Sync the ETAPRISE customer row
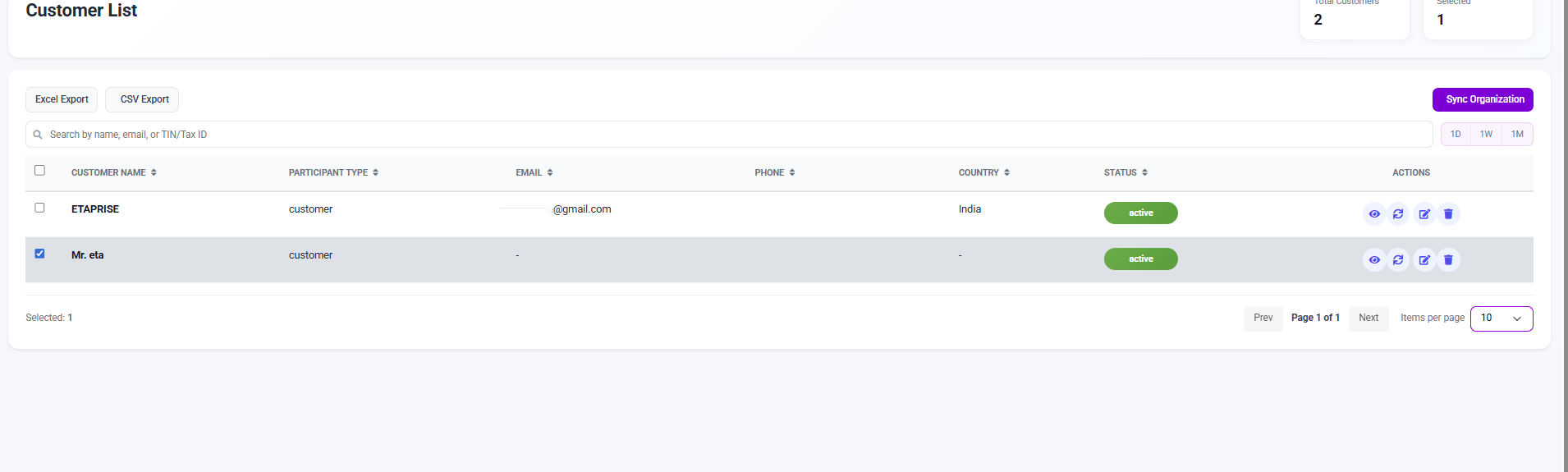 click(1398, 214)
